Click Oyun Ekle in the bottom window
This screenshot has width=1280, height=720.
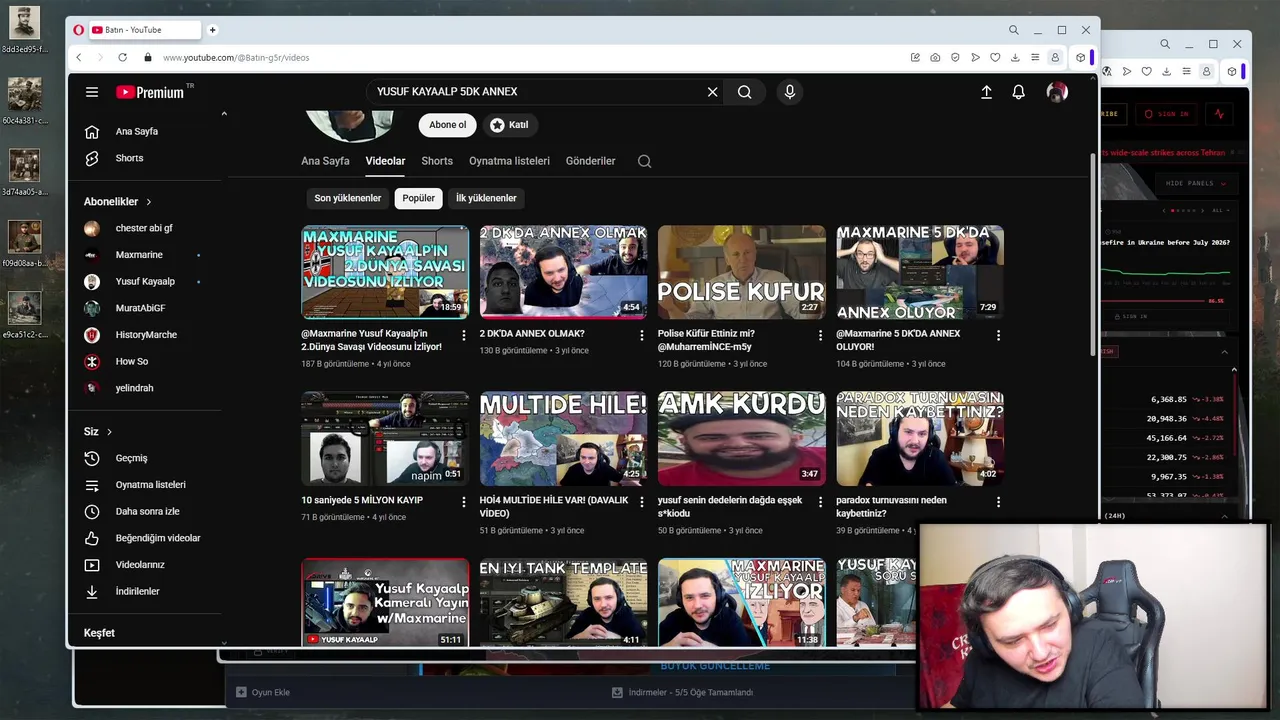click(263, 692)
